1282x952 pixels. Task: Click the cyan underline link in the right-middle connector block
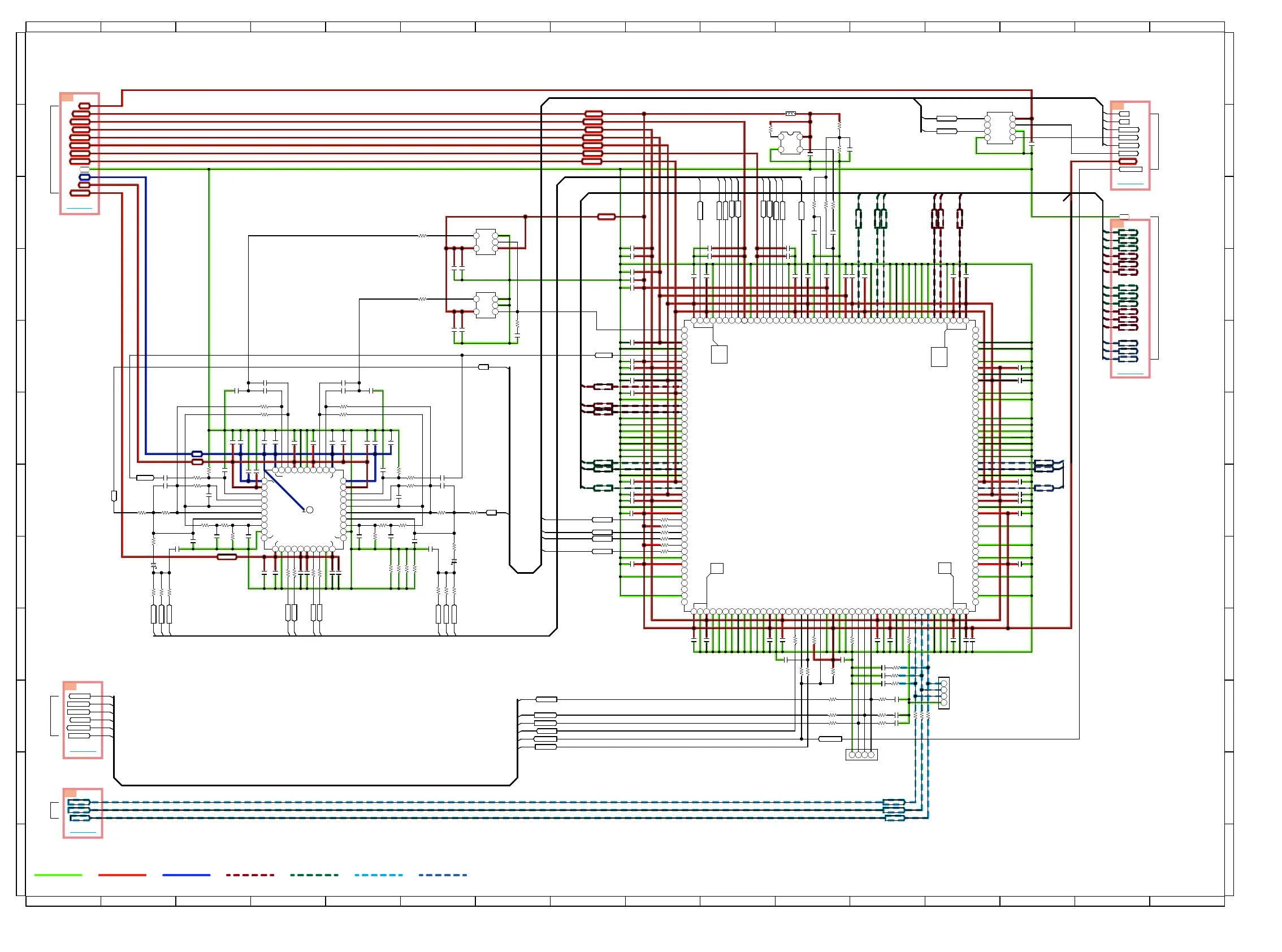pos(1130,374)
